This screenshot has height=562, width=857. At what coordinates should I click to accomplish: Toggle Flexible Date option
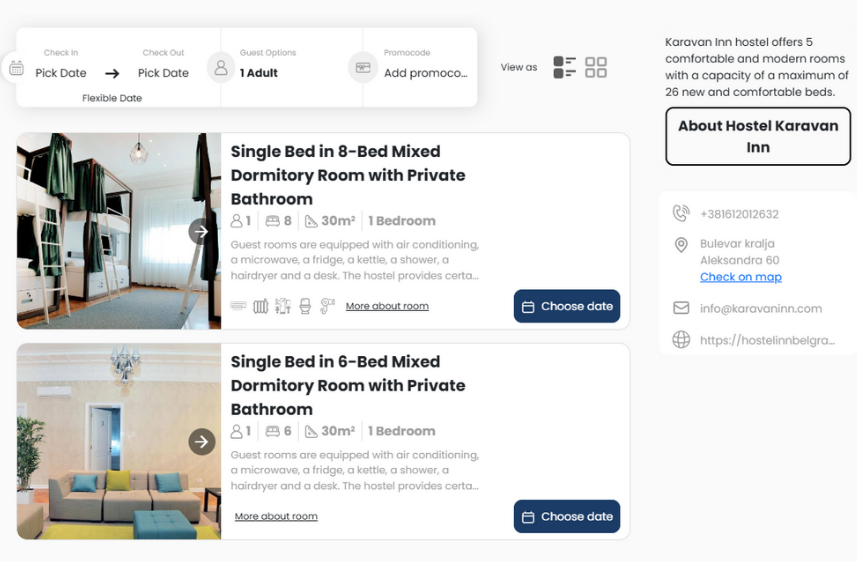pyautogui.click(x=112, y=98)
